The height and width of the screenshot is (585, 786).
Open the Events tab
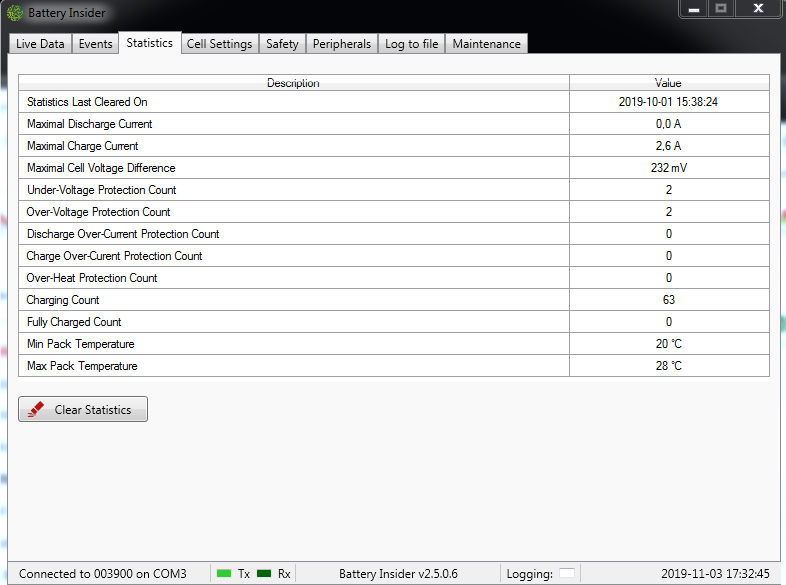(95, 44)
